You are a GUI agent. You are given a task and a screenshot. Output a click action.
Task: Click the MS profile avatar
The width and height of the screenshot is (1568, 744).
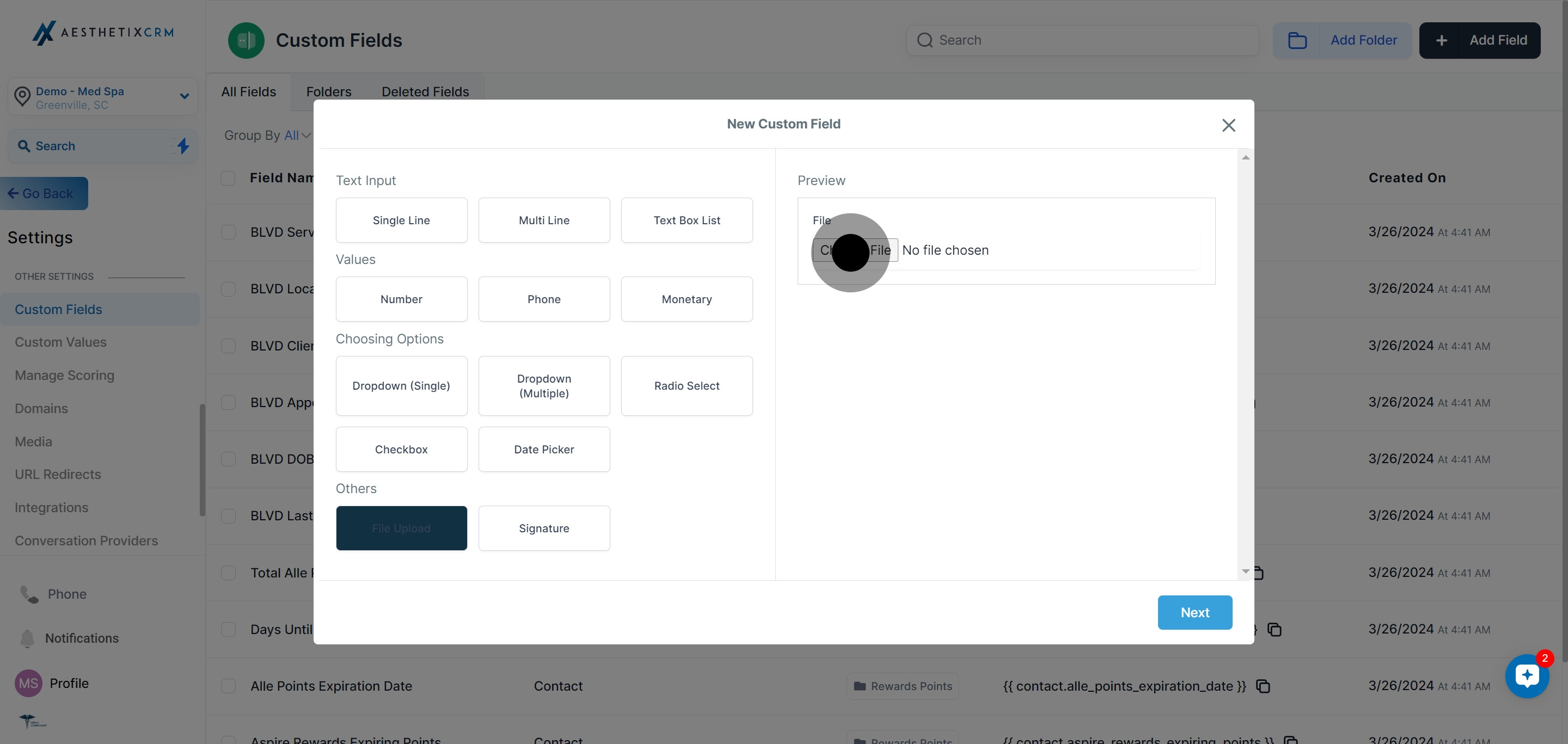pyautogui.click(x=28, y=683)
